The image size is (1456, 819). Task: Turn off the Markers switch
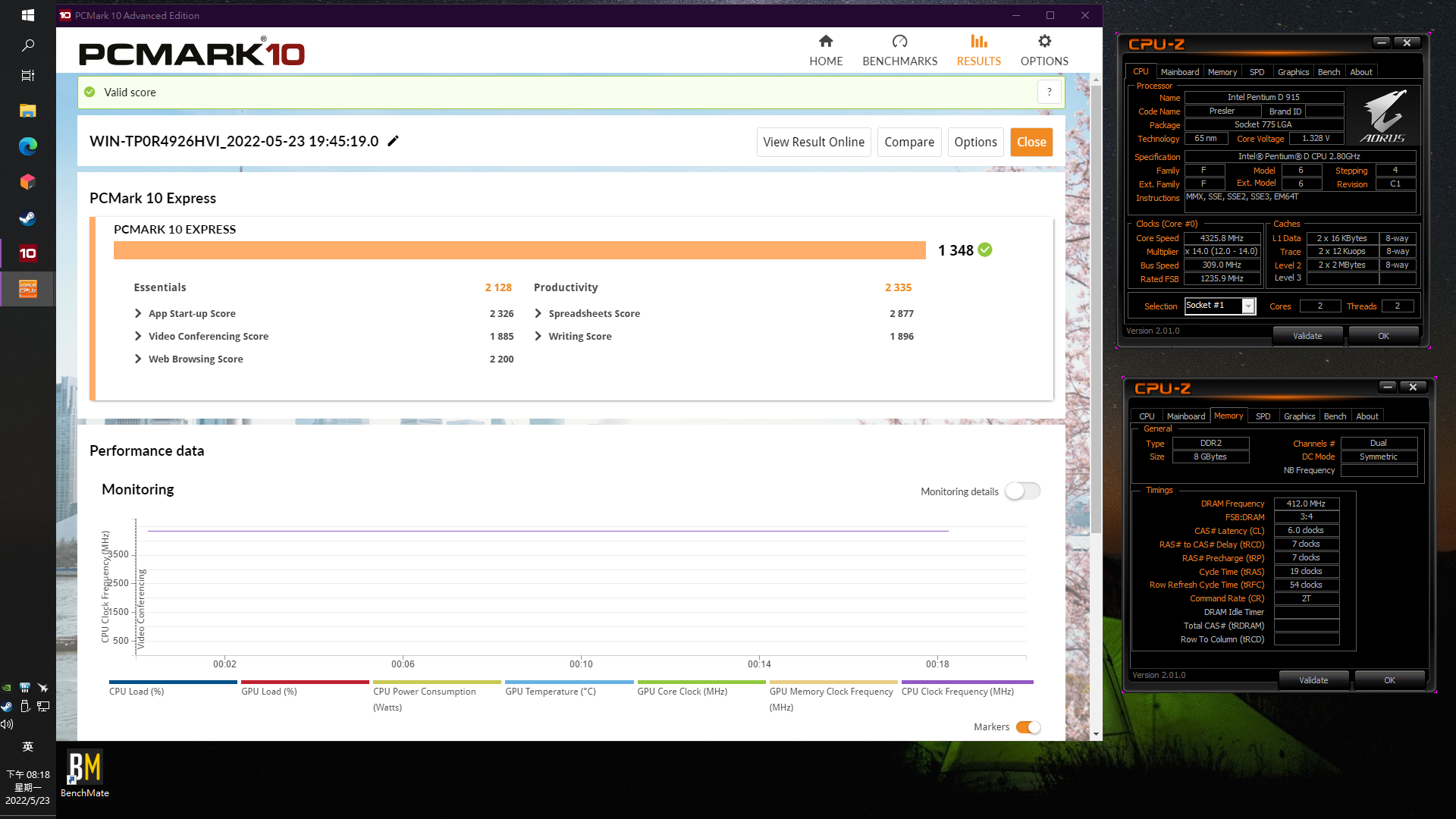[1028, 726]
